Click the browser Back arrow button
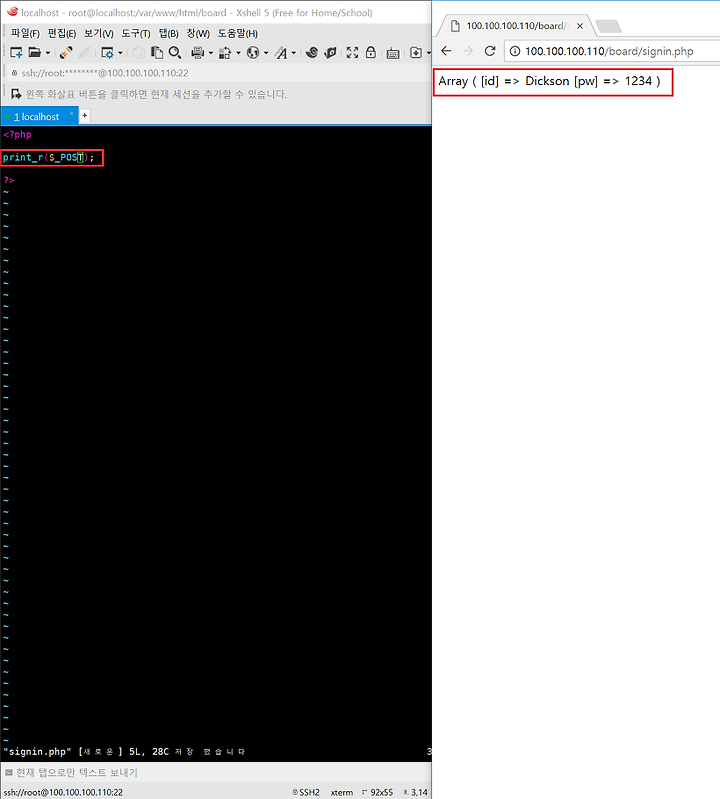 pyautogui.click(x=446, y=51)
